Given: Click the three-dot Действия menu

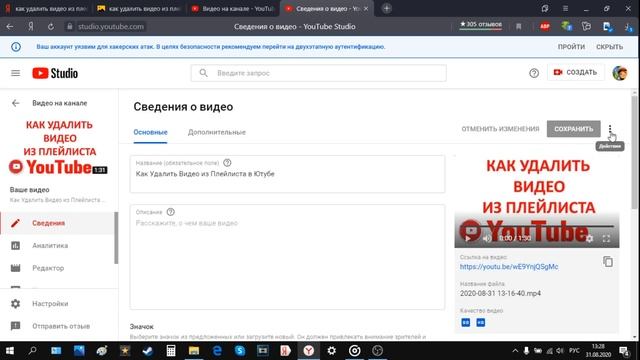Looking at the screenshot, I should (x=610, y=129).
